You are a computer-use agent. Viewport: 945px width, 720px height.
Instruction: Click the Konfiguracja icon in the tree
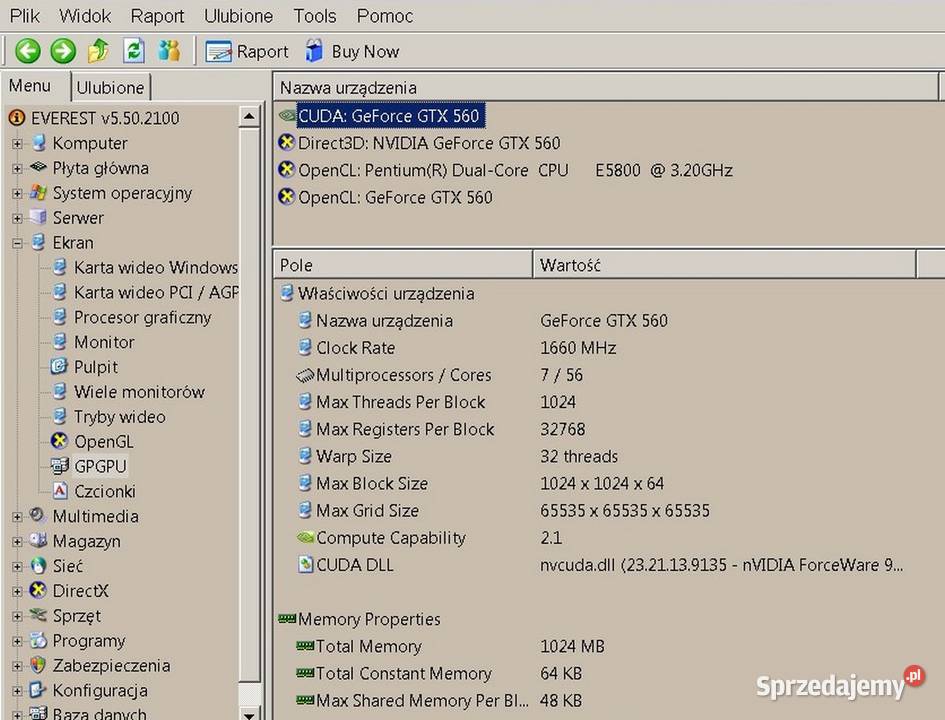38,689
